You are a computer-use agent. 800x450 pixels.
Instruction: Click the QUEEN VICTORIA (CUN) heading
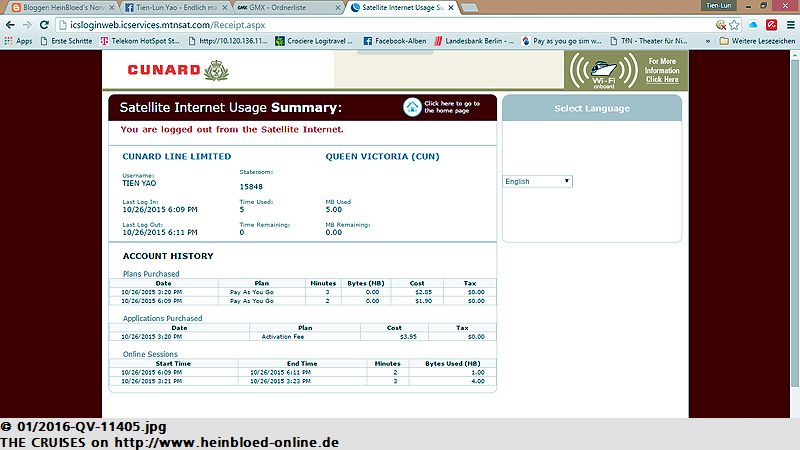[x=382, y=157]
